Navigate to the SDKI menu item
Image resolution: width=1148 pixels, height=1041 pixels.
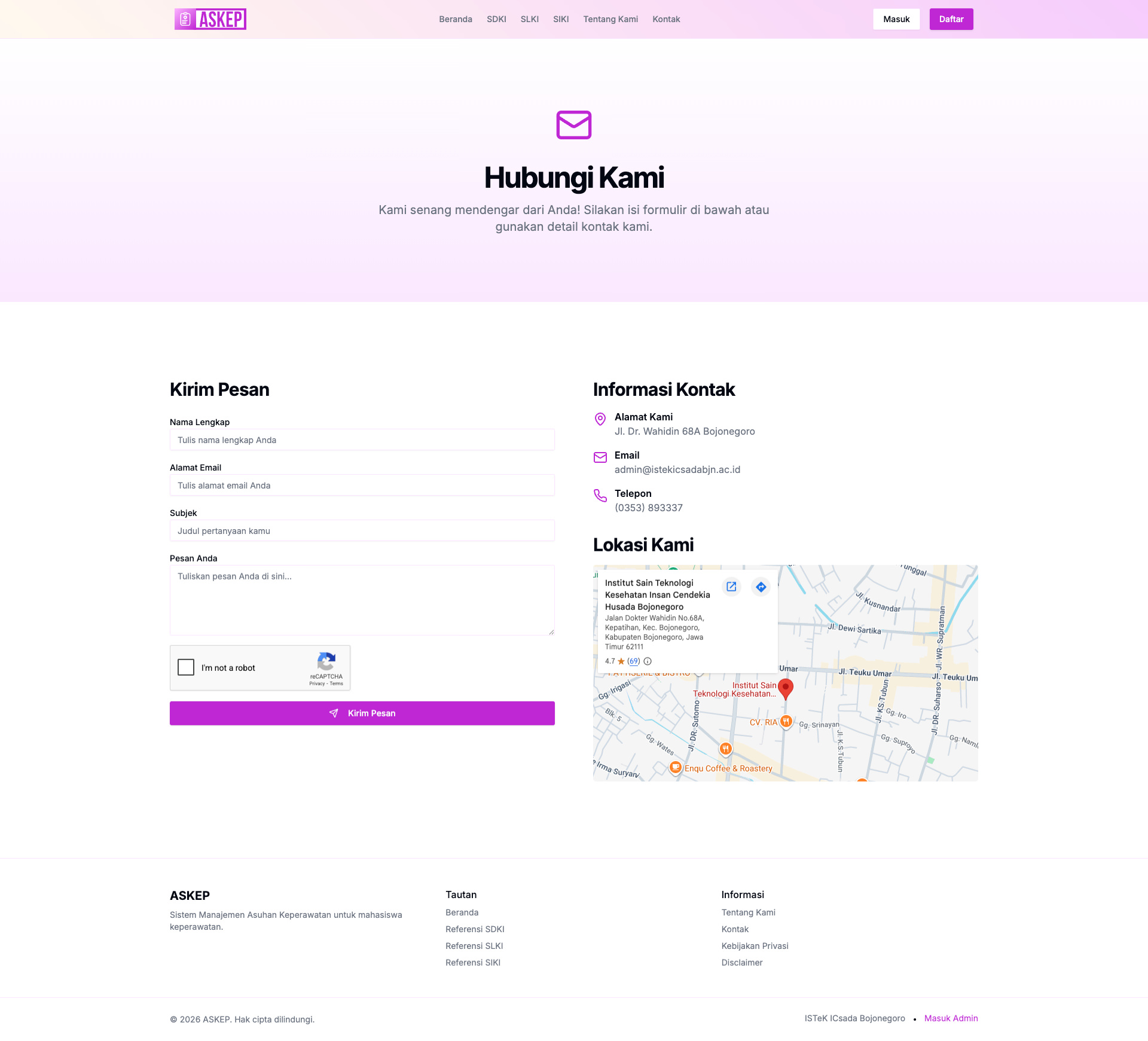(496, 19)
